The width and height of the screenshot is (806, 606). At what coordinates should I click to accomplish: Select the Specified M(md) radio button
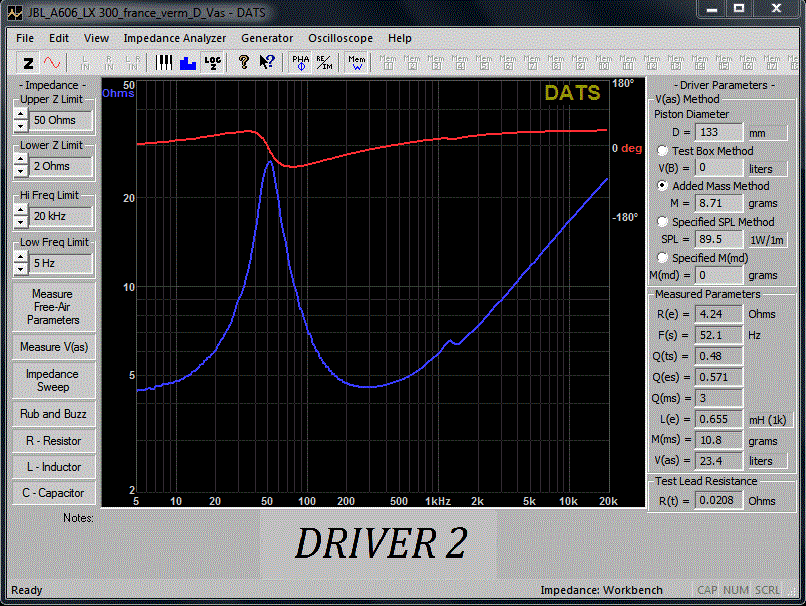pyautogui.click(x=663, y=258)
